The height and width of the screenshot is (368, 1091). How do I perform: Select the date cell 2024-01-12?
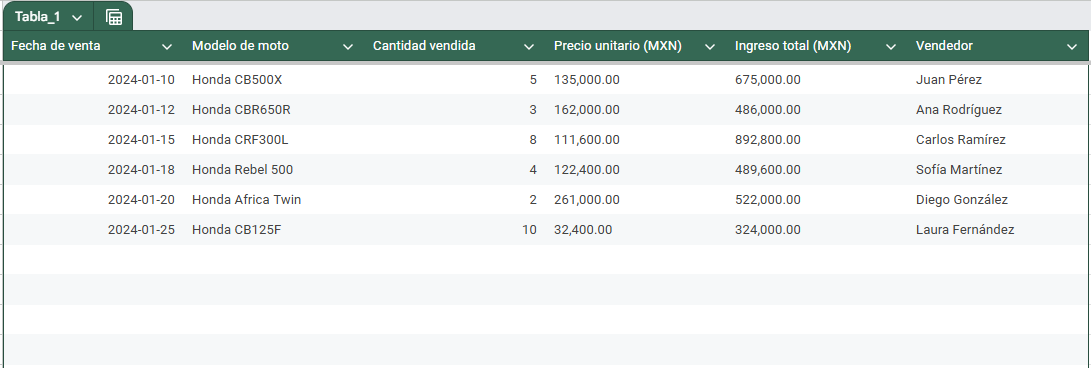(x=95, y=110)
